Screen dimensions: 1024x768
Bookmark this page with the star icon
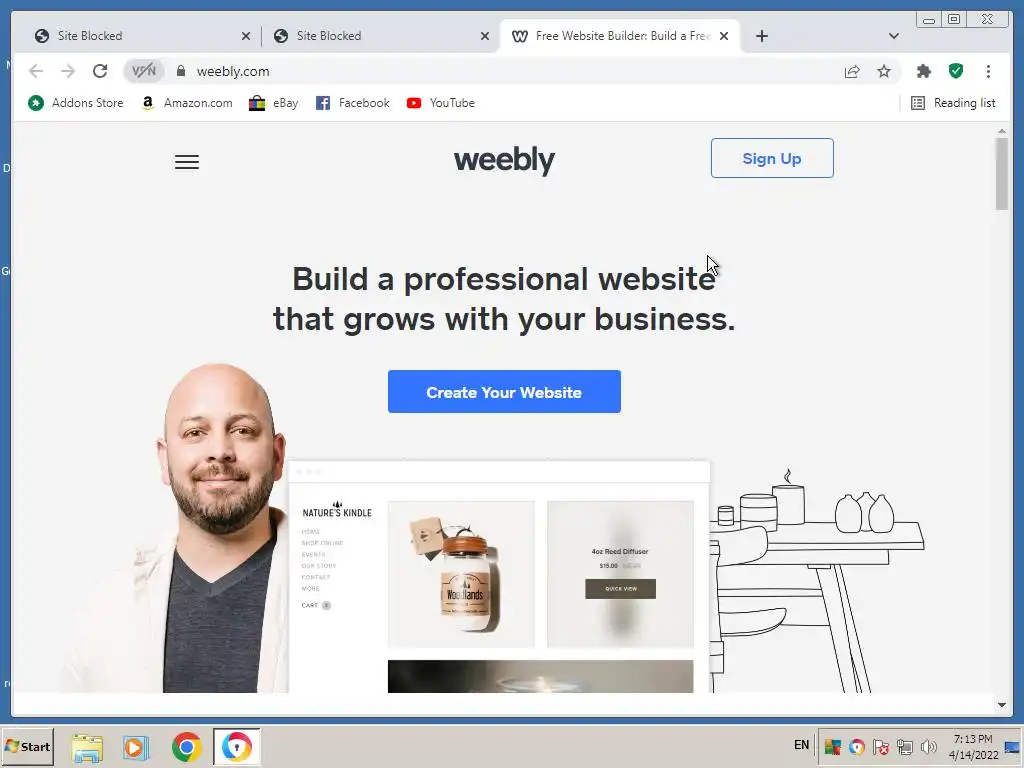coord(884,71)
